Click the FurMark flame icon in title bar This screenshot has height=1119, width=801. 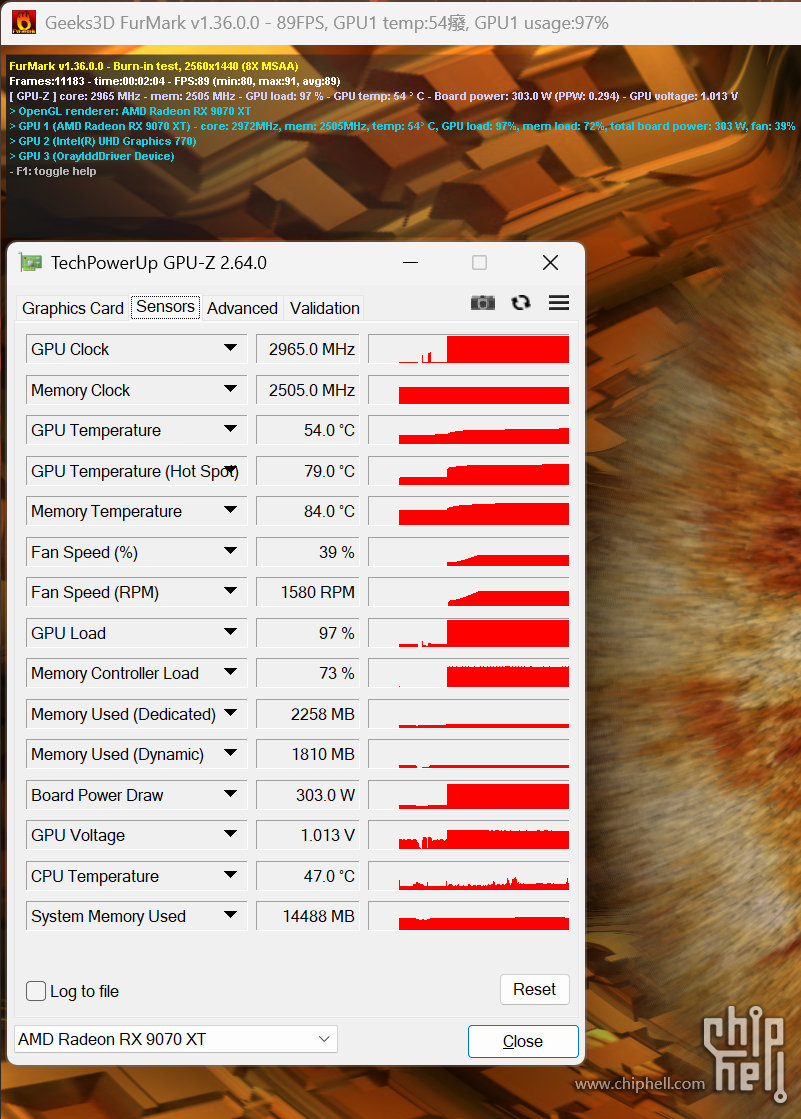[24, 23]
